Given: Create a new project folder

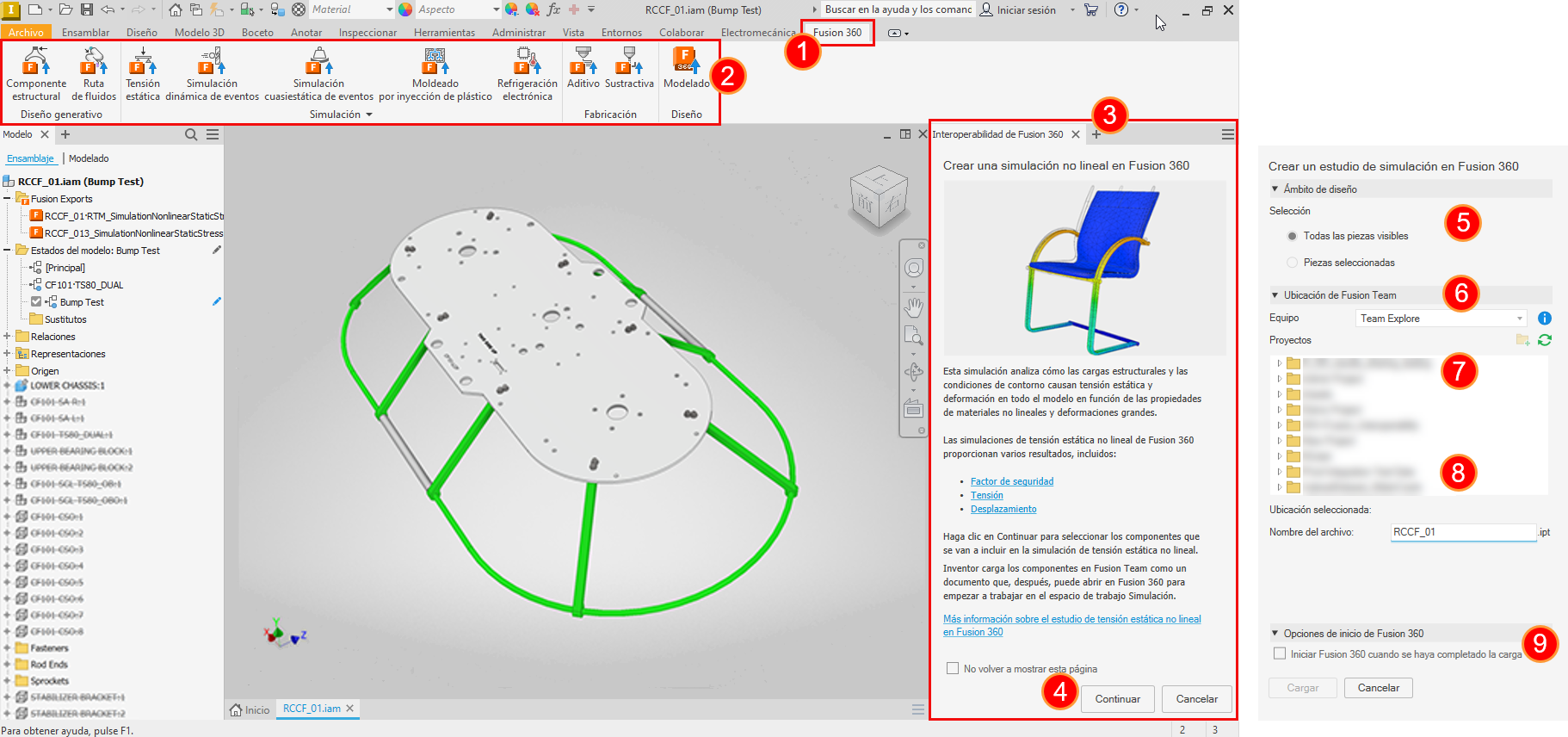Looking at the screenshot, I should pyautogui.click(x=1522, y=340).
